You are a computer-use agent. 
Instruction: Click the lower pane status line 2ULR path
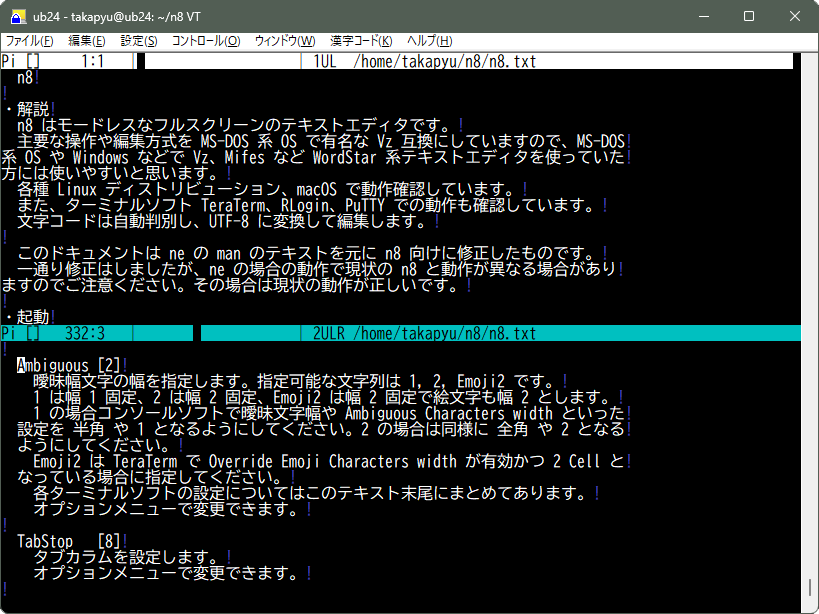425,333
